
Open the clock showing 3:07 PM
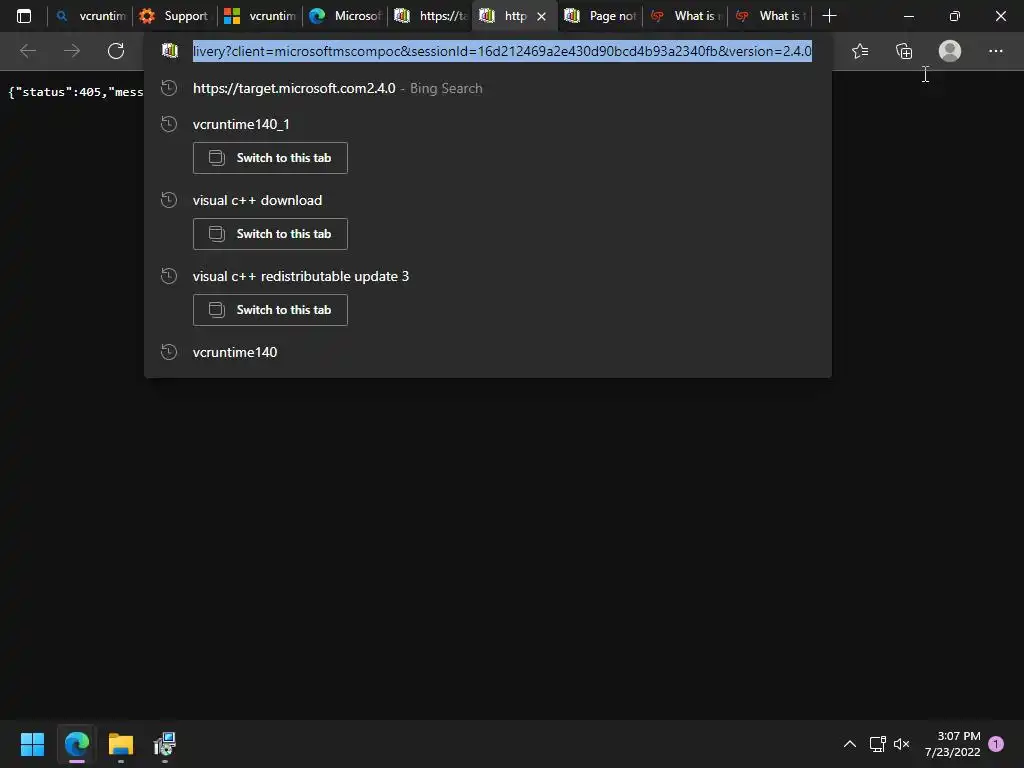[952, 744]
